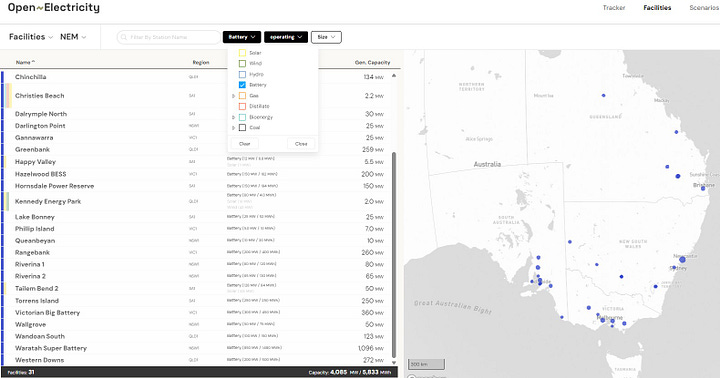Select the Wallgrove facility row

pos(197,325)
